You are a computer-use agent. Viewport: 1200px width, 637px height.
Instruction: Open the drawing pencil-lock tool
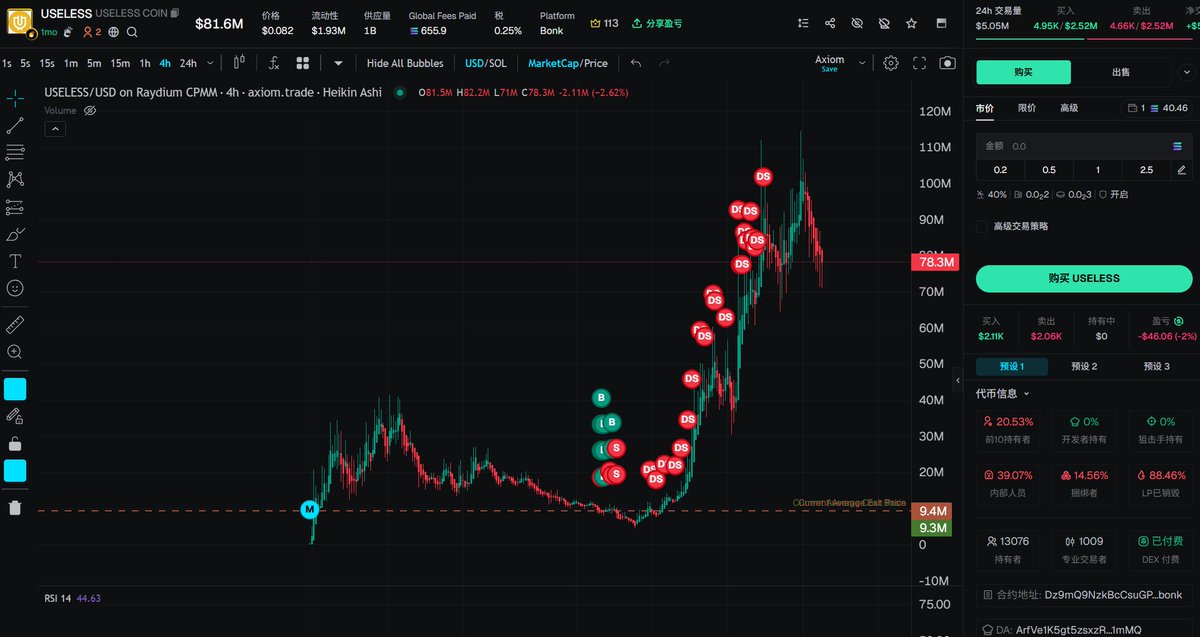[15, 416]
